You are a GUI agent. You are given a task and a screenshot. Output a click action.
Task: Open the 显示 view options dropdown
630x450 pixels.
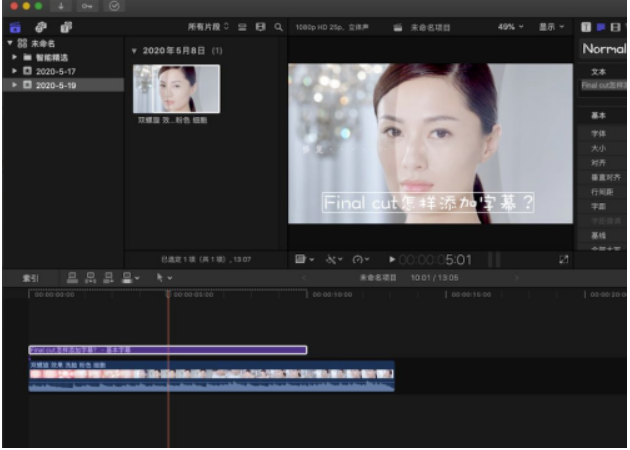551,27
